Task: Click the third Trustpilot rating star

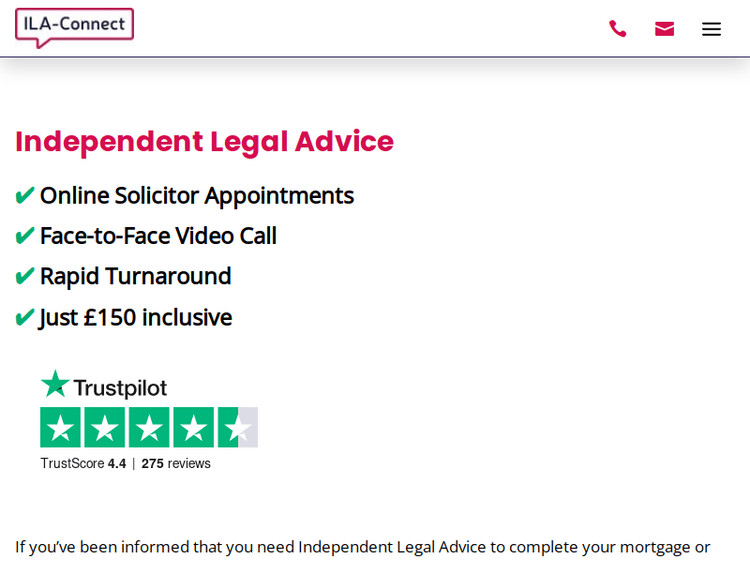Action: click(149, 427)
